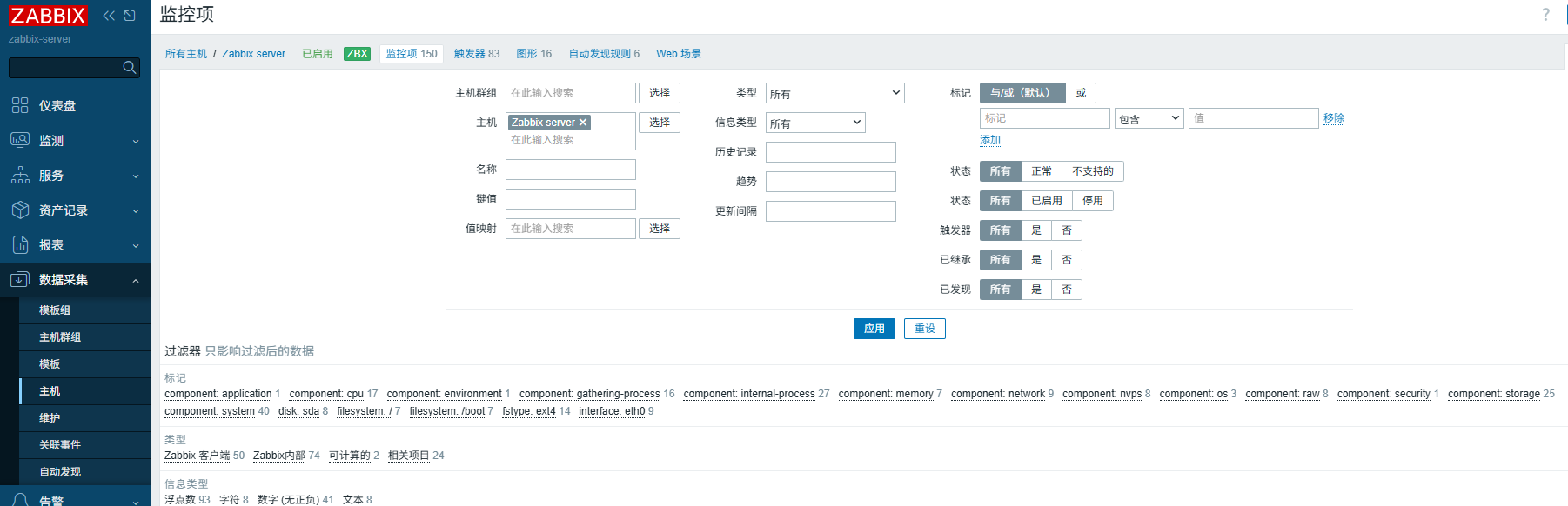Click the 数据采集 data collection icon
Screen dimensions: 1568x506
pyautogui.click(x=20, y=279)
